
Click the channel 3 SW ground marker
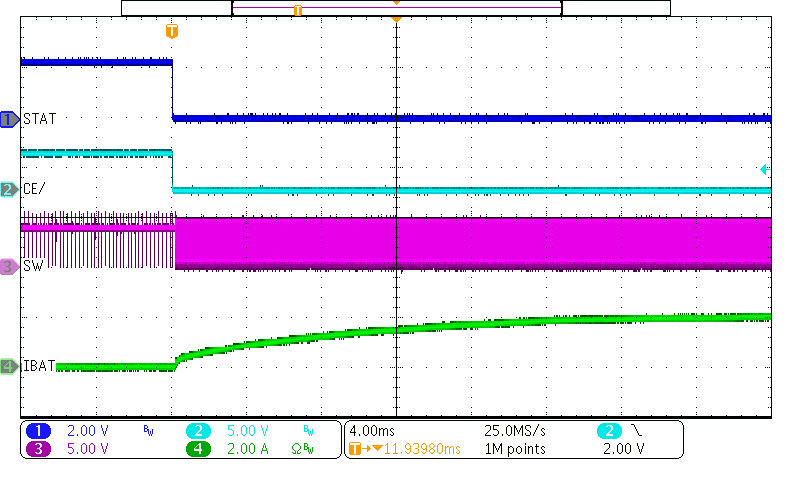[9, 266]
